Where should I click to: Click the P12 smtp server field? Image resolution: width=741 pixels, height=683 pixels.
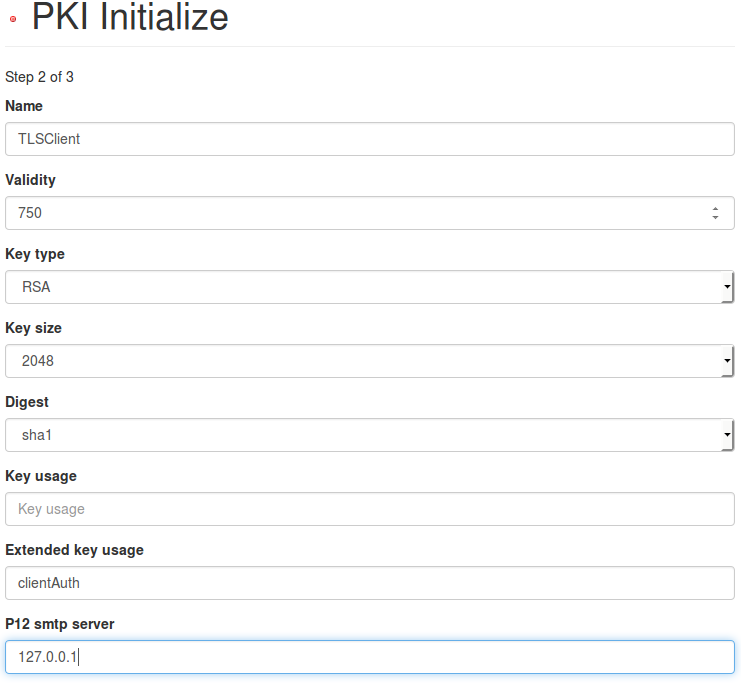370,657
